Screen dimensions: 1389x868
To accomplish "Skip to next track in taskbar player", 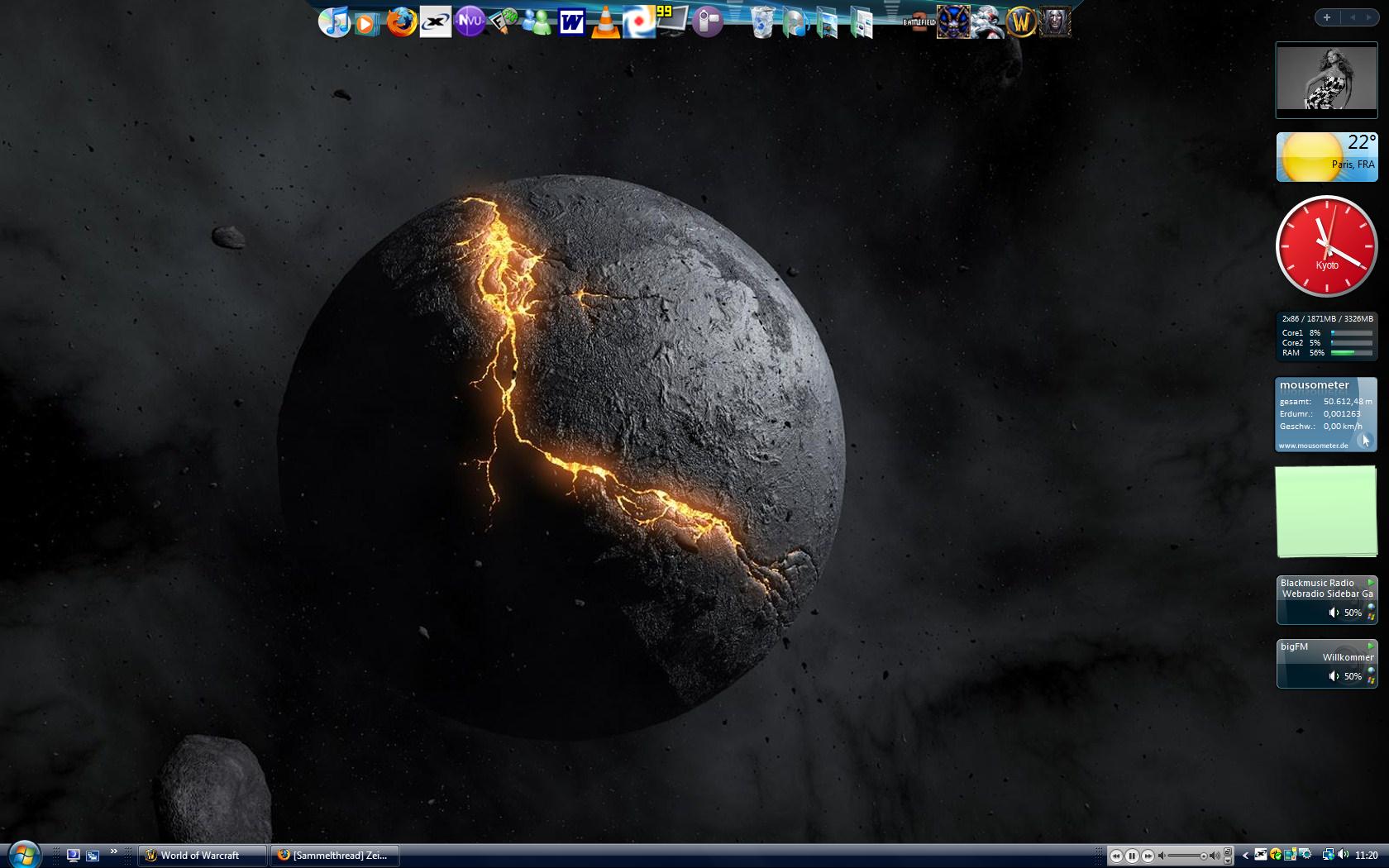I will (x=1148, y=856).
